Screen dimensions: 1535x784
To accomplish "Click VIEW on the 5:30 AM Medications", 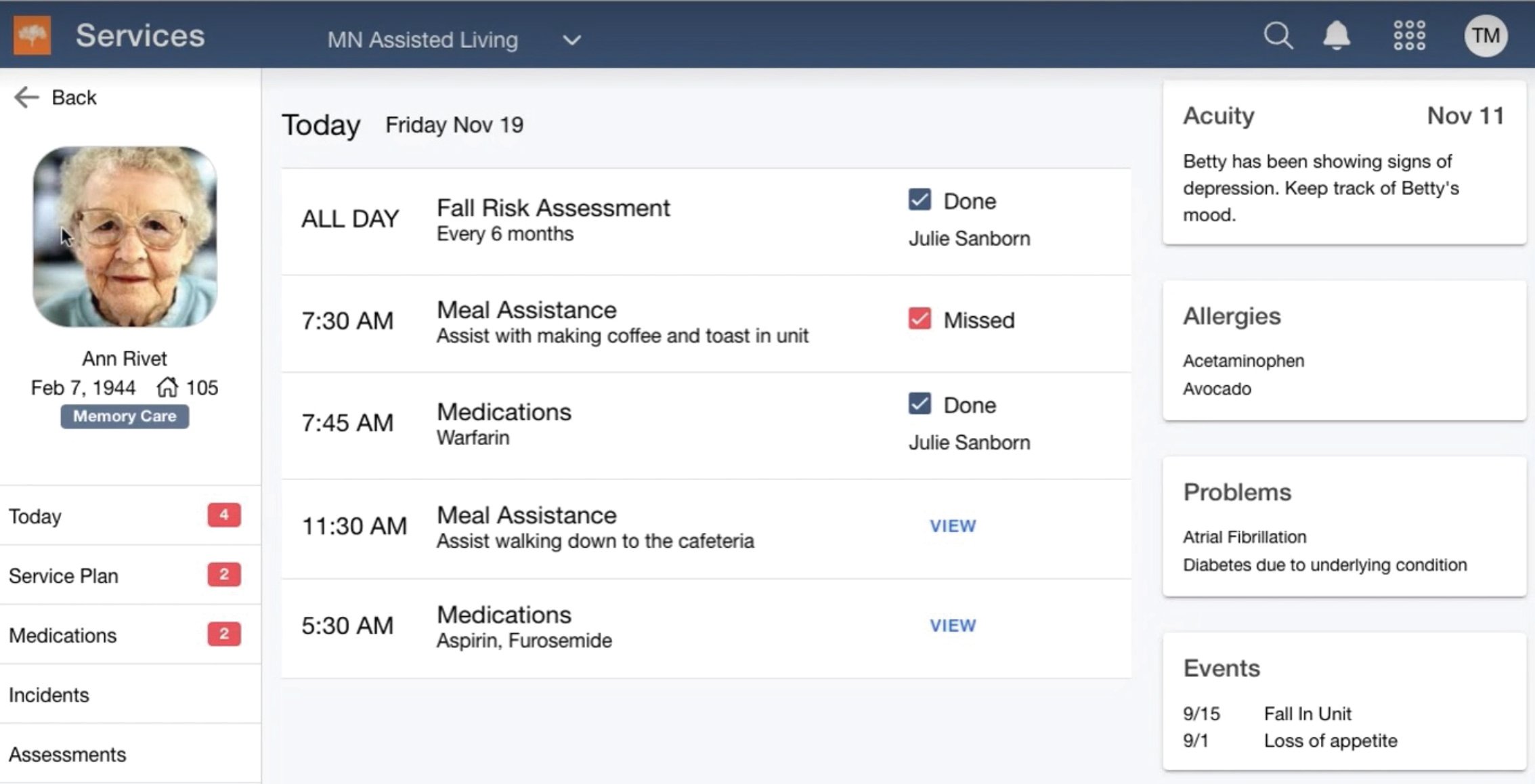I will (x=952, y=625).
